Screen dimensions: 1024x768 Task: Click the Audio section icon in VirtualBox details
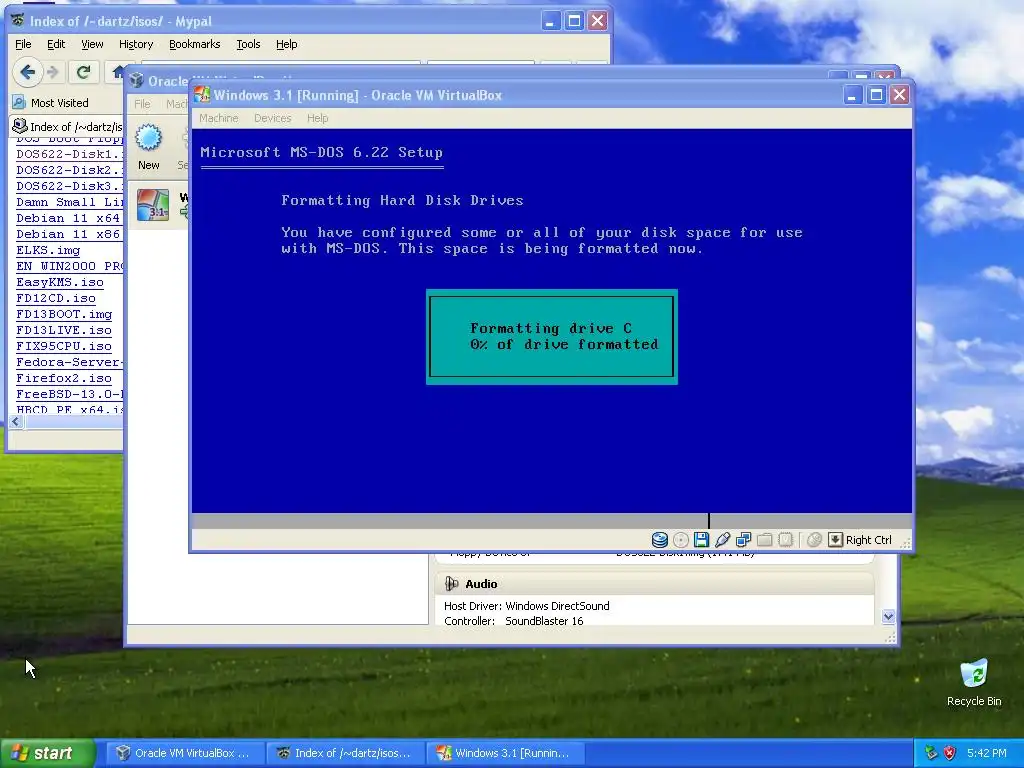coord(451,583)
